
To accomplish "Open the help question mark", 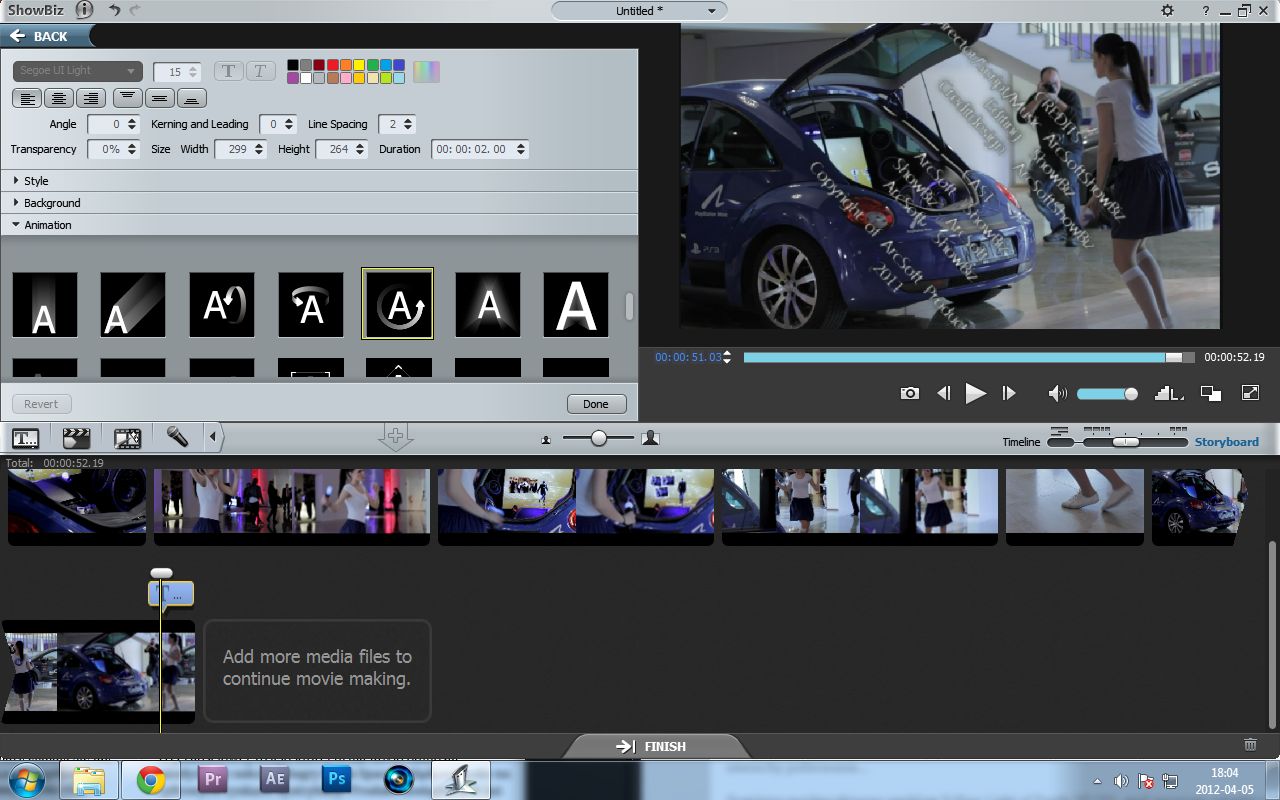I will click(1205, 10).
